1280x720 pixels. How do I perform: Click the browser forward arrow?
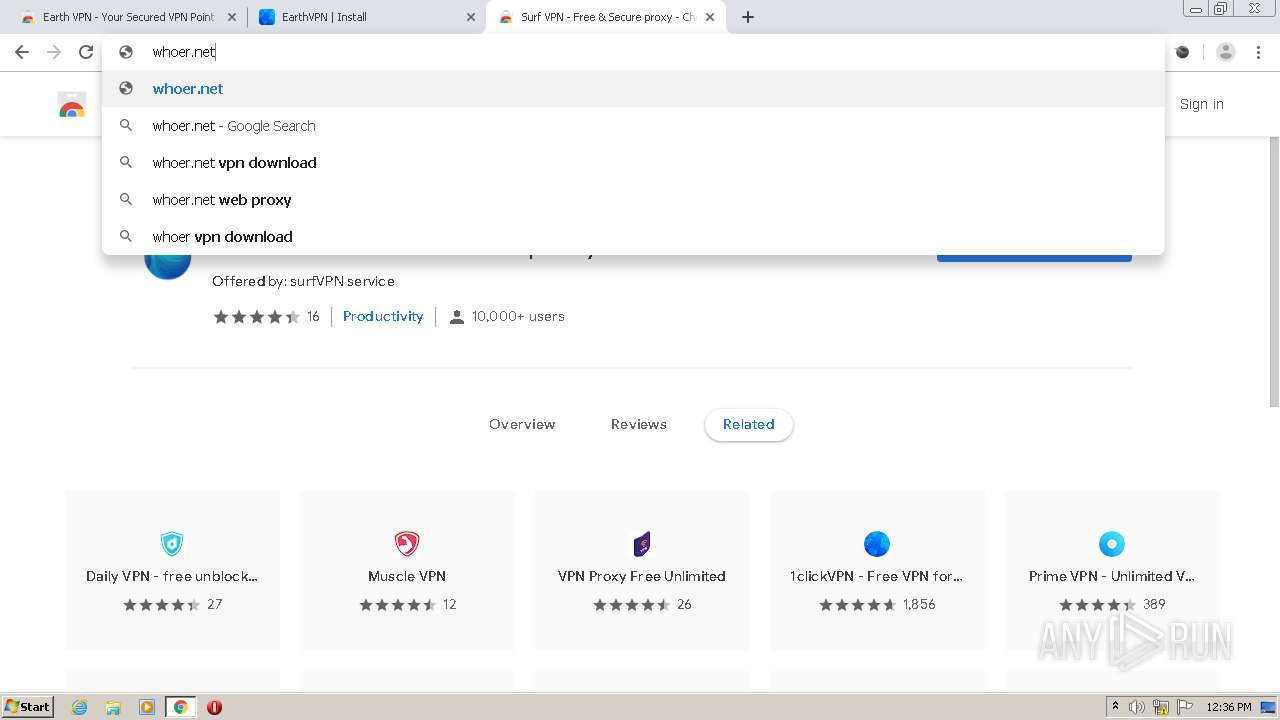(54, 52)
